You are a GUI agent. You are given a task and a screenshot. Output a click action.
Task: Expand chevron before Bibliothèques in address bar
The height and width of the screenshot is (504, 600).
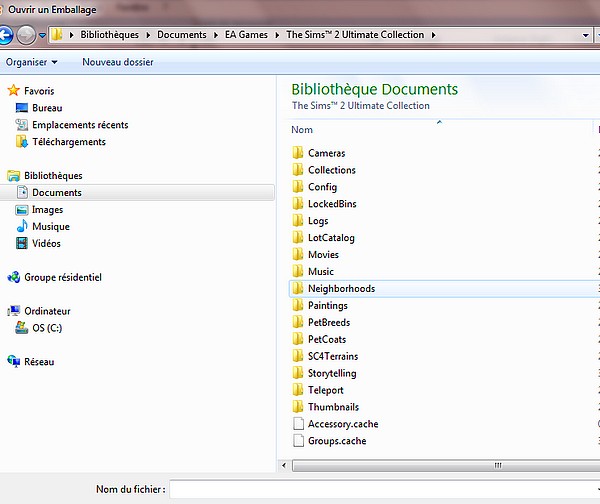(x=71, y=35)
